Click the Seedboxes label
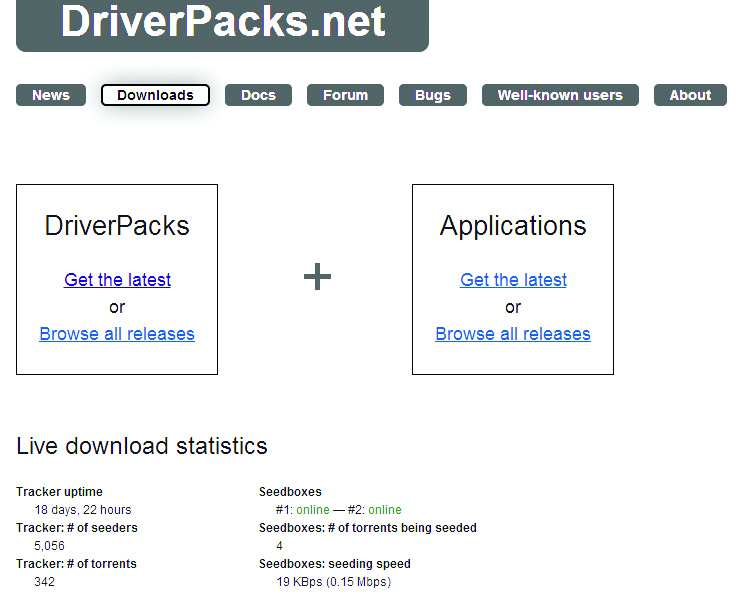The width and height of the screenshot is (741, 600). tap(290, 492)
